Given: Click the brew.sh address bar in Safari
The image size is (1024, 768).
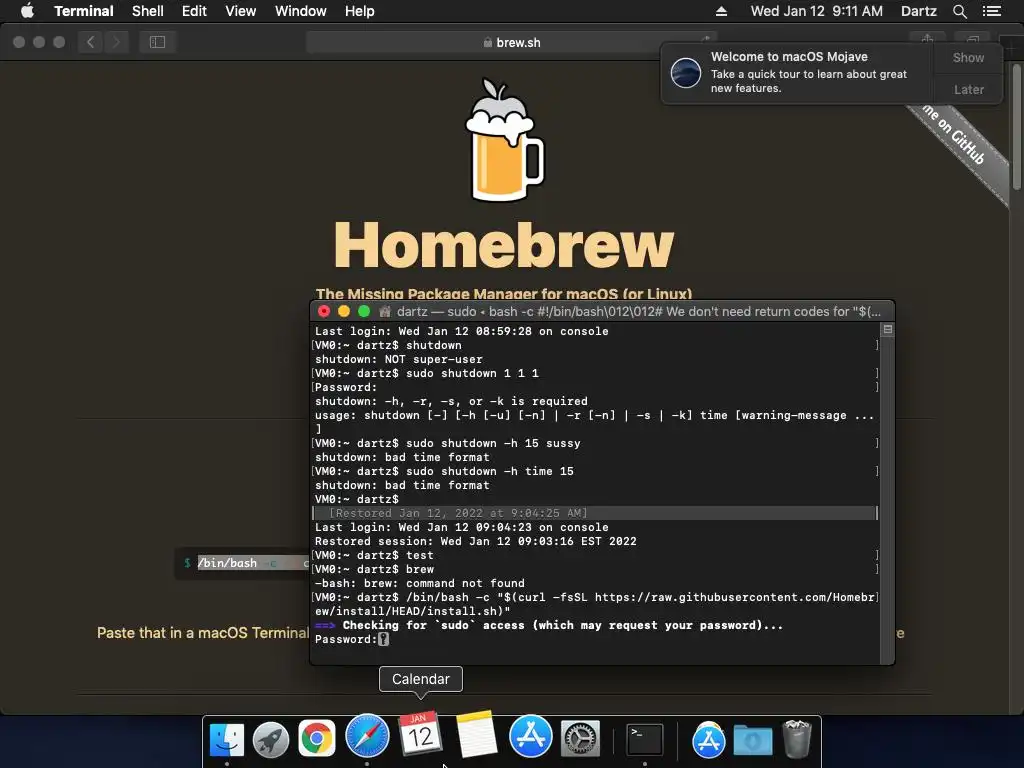Looking at the screenshot, I should point(511,42).
